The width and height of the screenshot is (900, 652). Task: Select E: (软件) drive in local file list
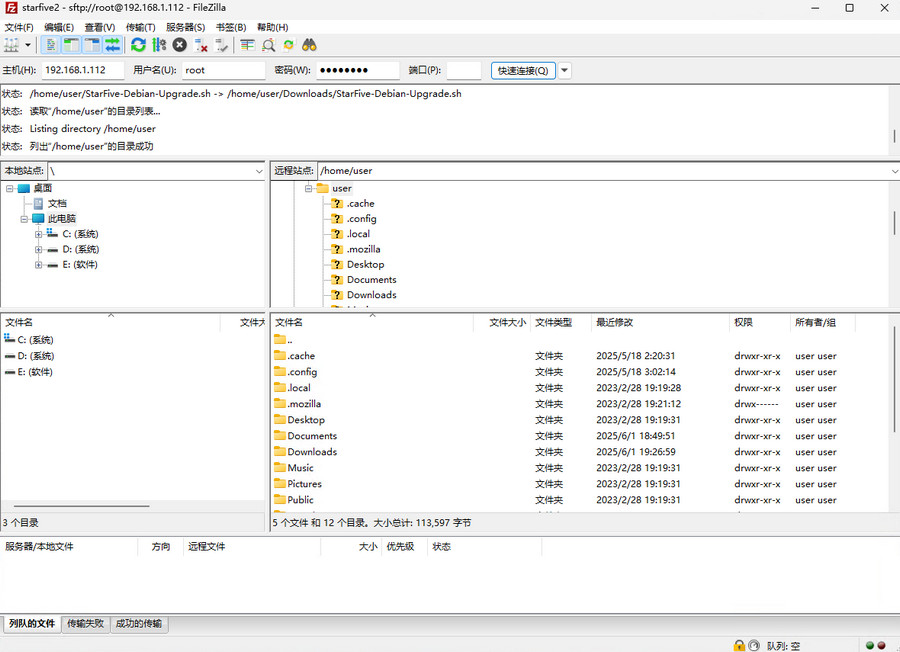pyautogui.click(x=29, y=372)
